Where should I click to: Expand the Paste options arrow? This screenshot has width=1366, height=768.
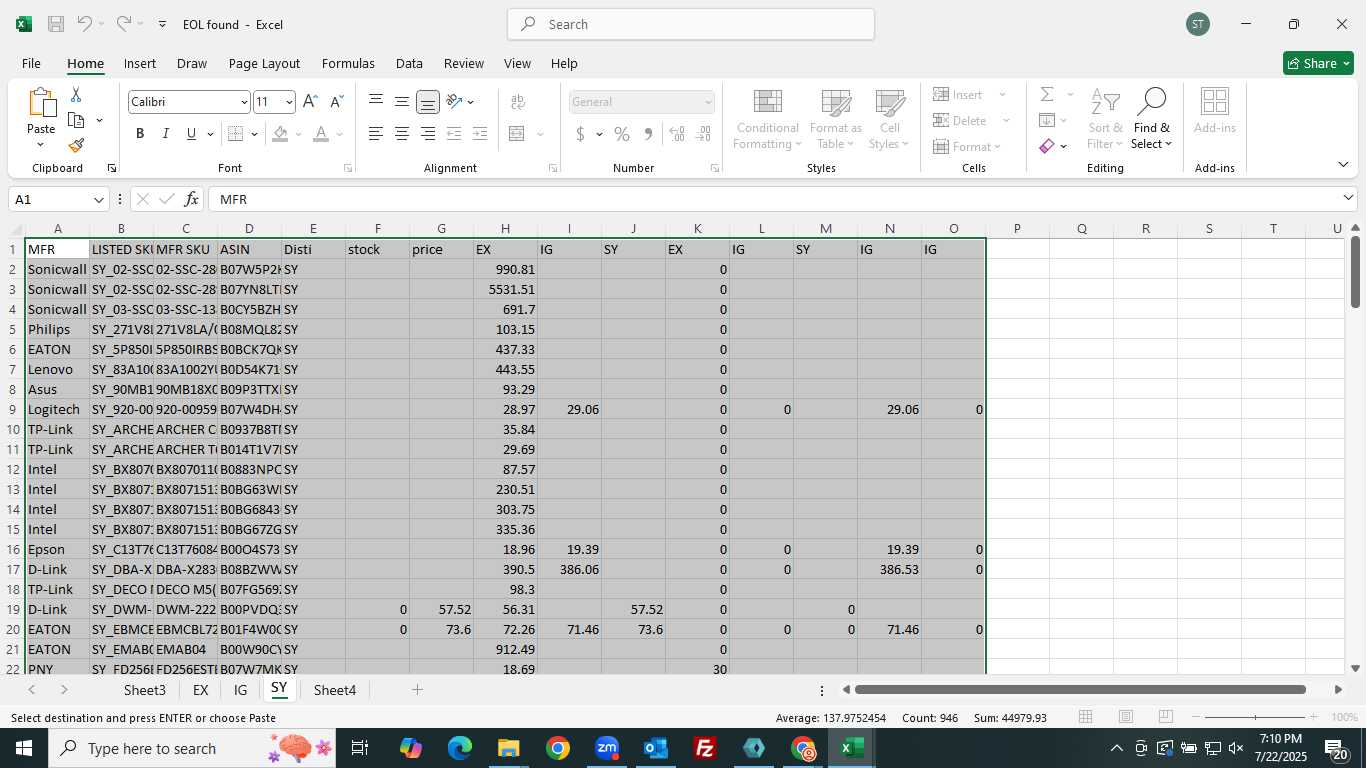(x=41, y=146)
